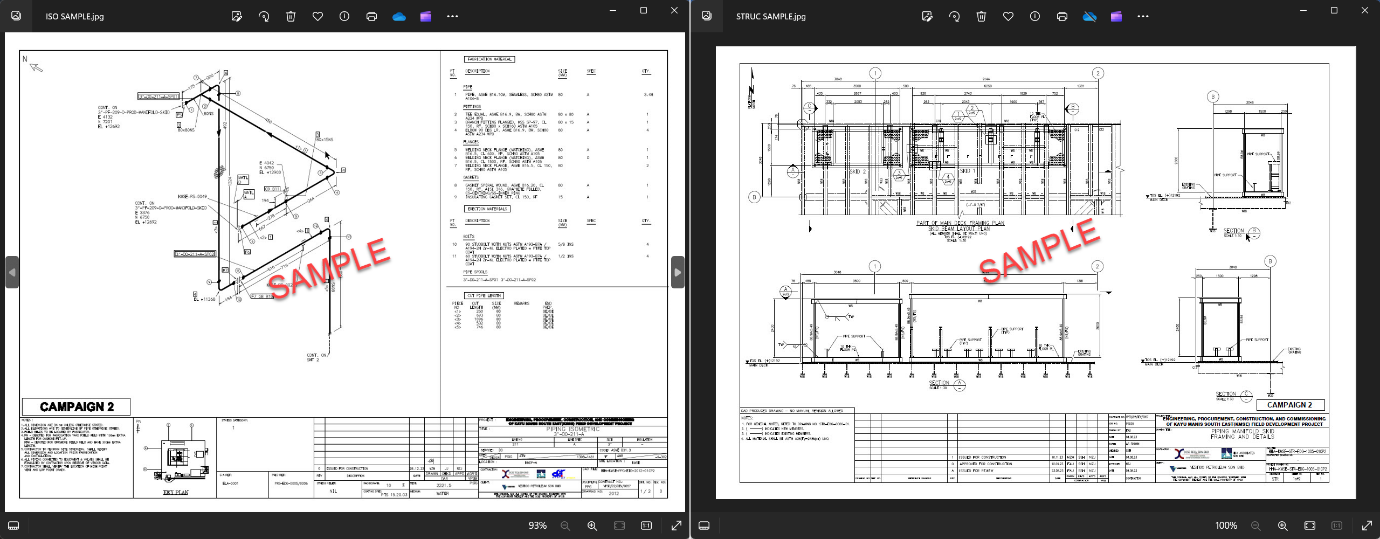Click Clipchamp icon in STRUC SAMPLE window
The width and height of the screenshot is (1380, 539).
click(x=1116, y=16)
